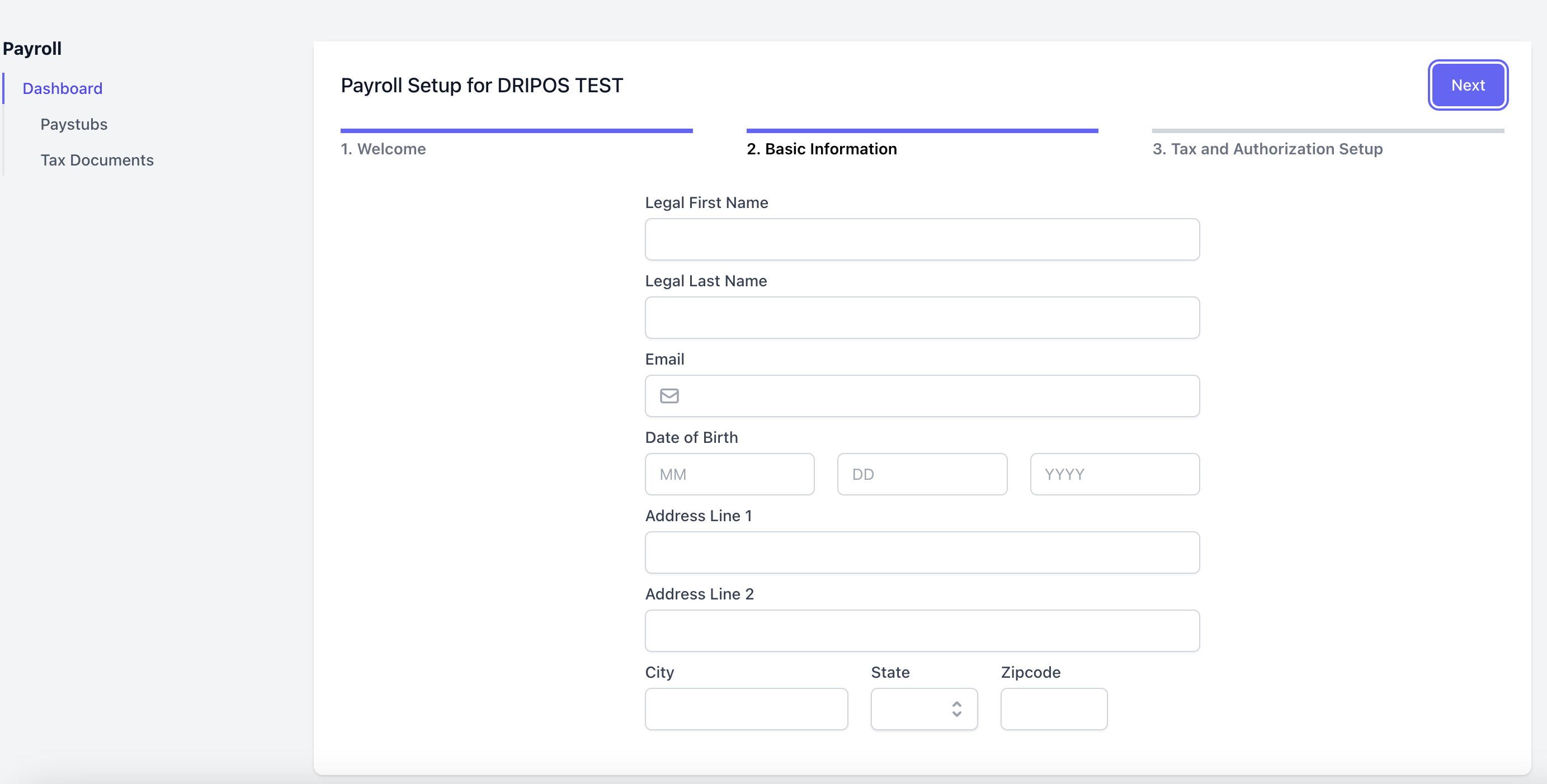Focus the Address Line 1 field
The width and height of the screenshot is (1547, 784).
pos(922,552)
